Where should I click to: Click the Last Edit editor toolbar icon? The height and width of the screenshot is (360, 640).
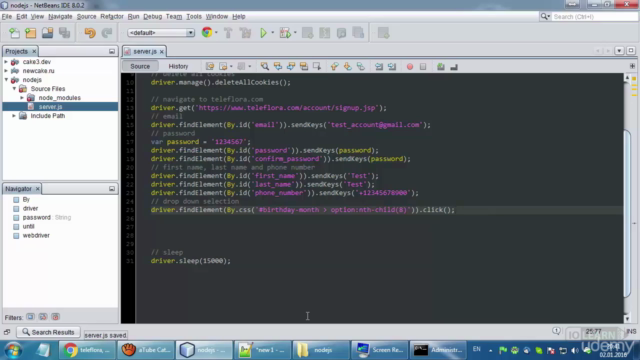point(210,67)
